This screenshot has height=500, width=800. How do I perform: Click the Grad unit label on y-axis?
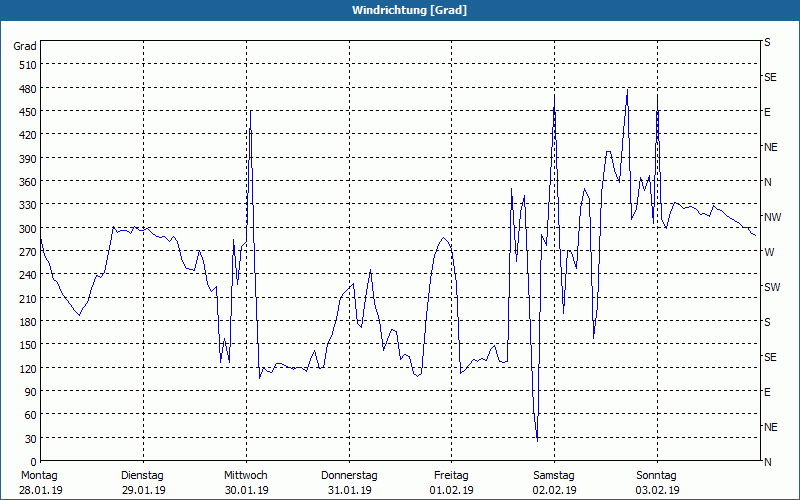point(25,46)
